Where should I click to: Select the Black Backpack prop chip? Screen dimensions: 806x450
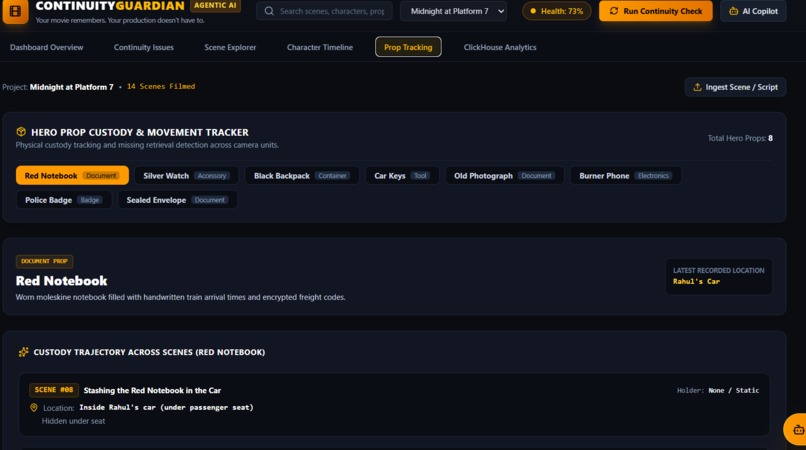(x=302, y=175)
